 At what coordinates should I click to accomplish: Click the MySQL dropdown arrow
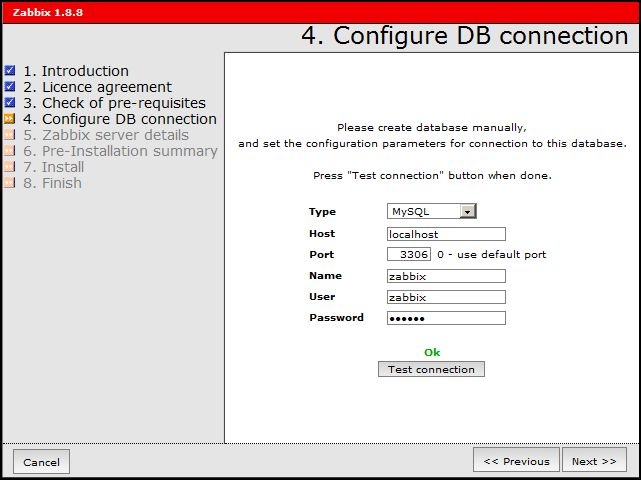(467, 212)
